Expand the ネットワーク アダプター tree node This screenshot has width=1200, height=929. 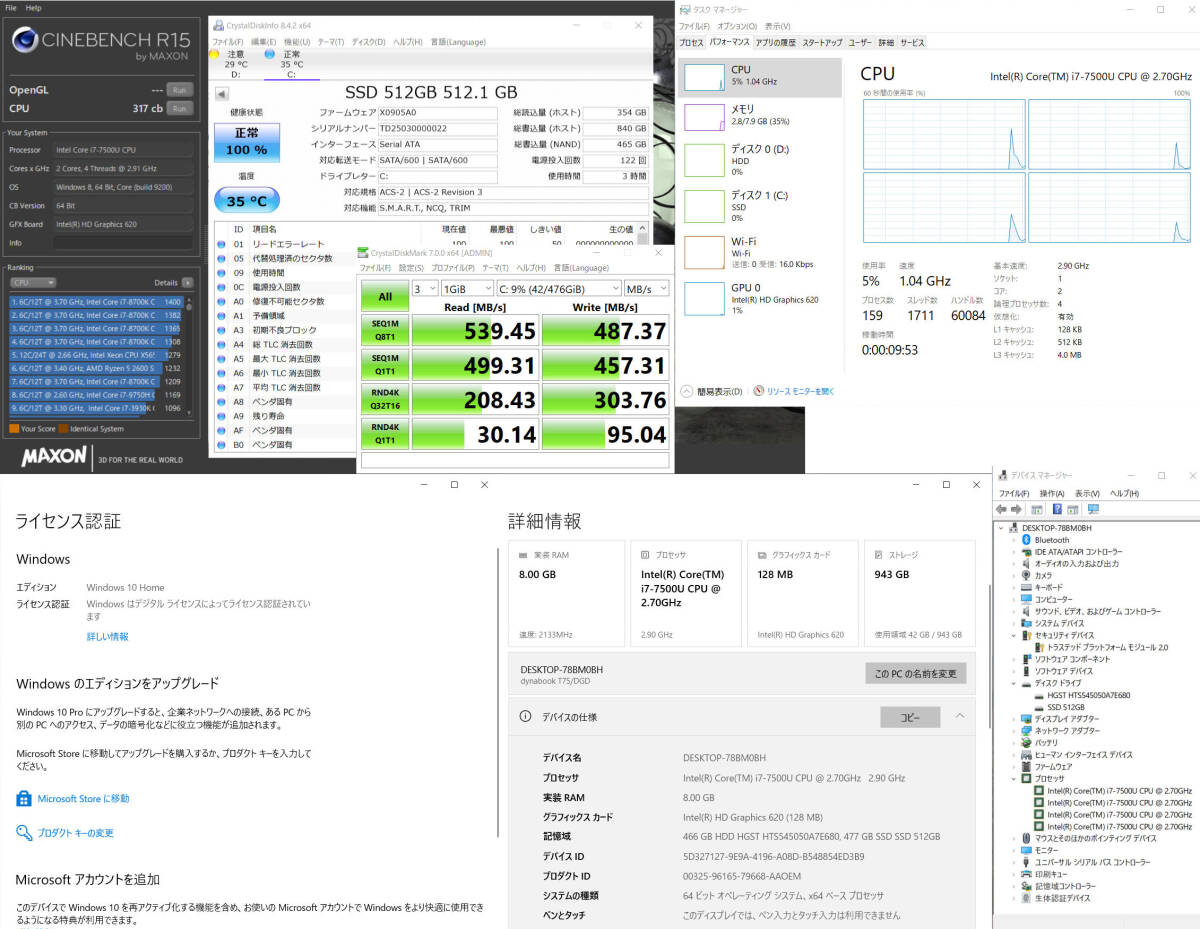(1015, 731)
